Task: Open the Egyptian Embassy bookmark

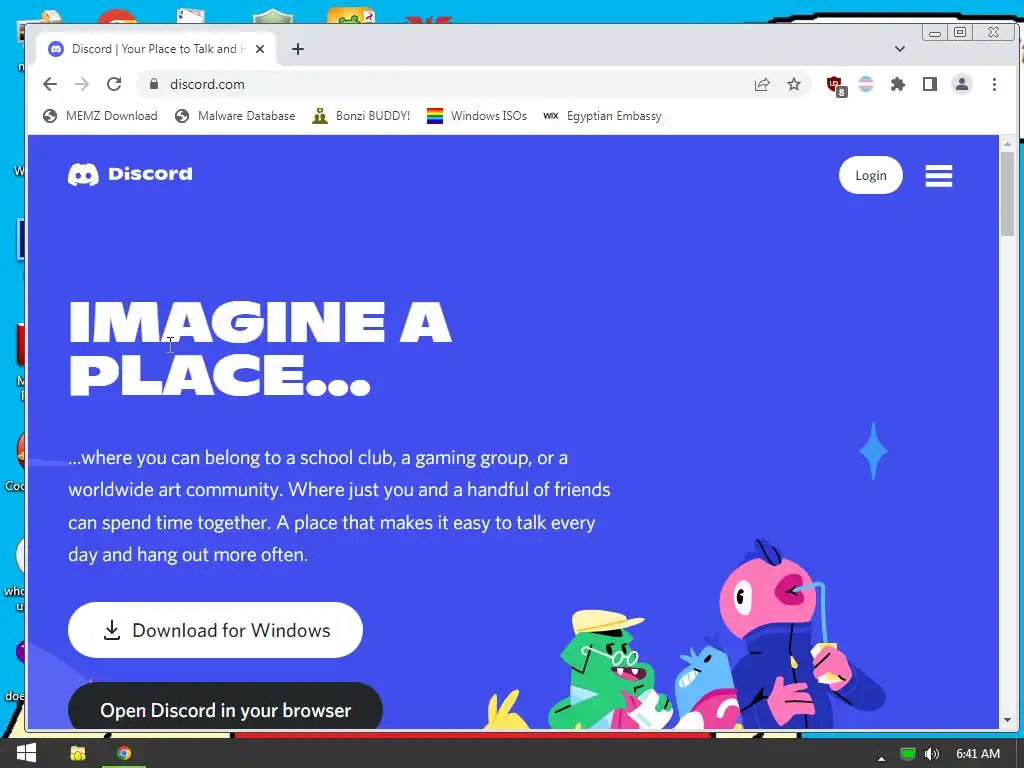Action: (x=602, y=116)
